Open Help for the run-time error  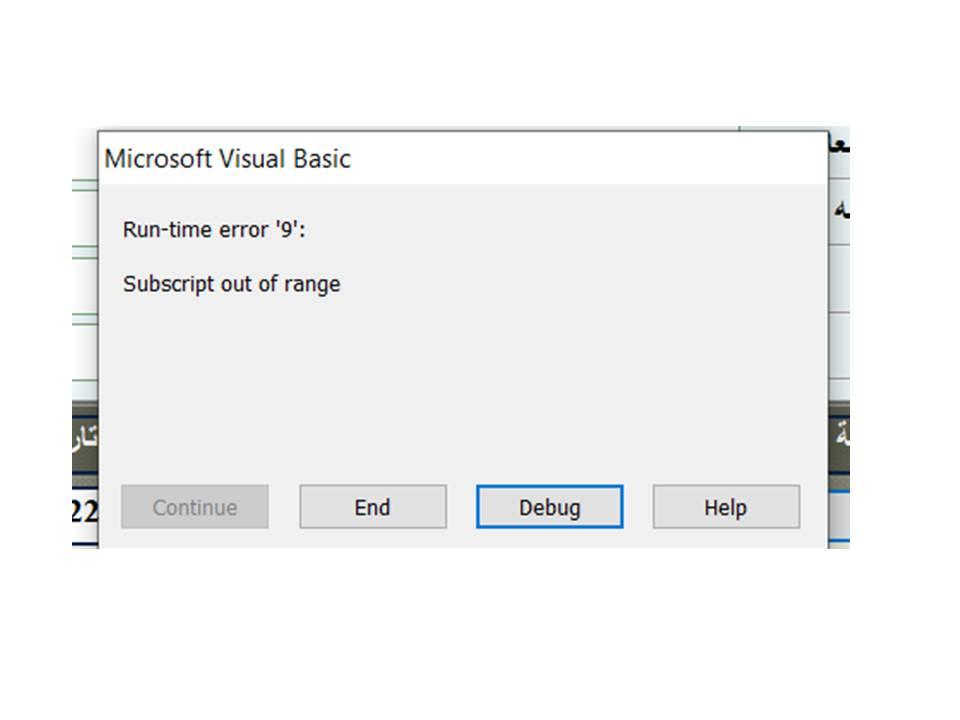click(x=726, y=506)
